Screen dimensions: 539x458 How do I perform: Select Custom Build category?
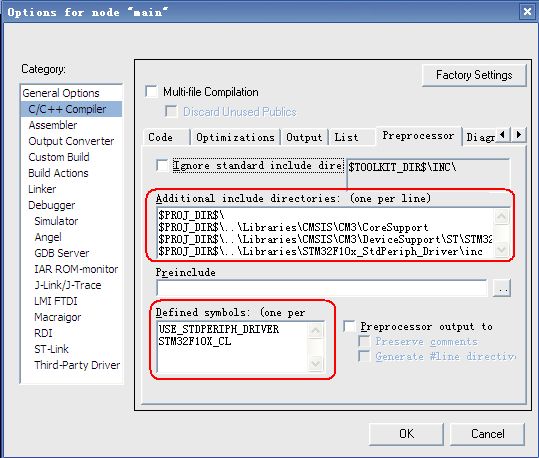(59, 157)
